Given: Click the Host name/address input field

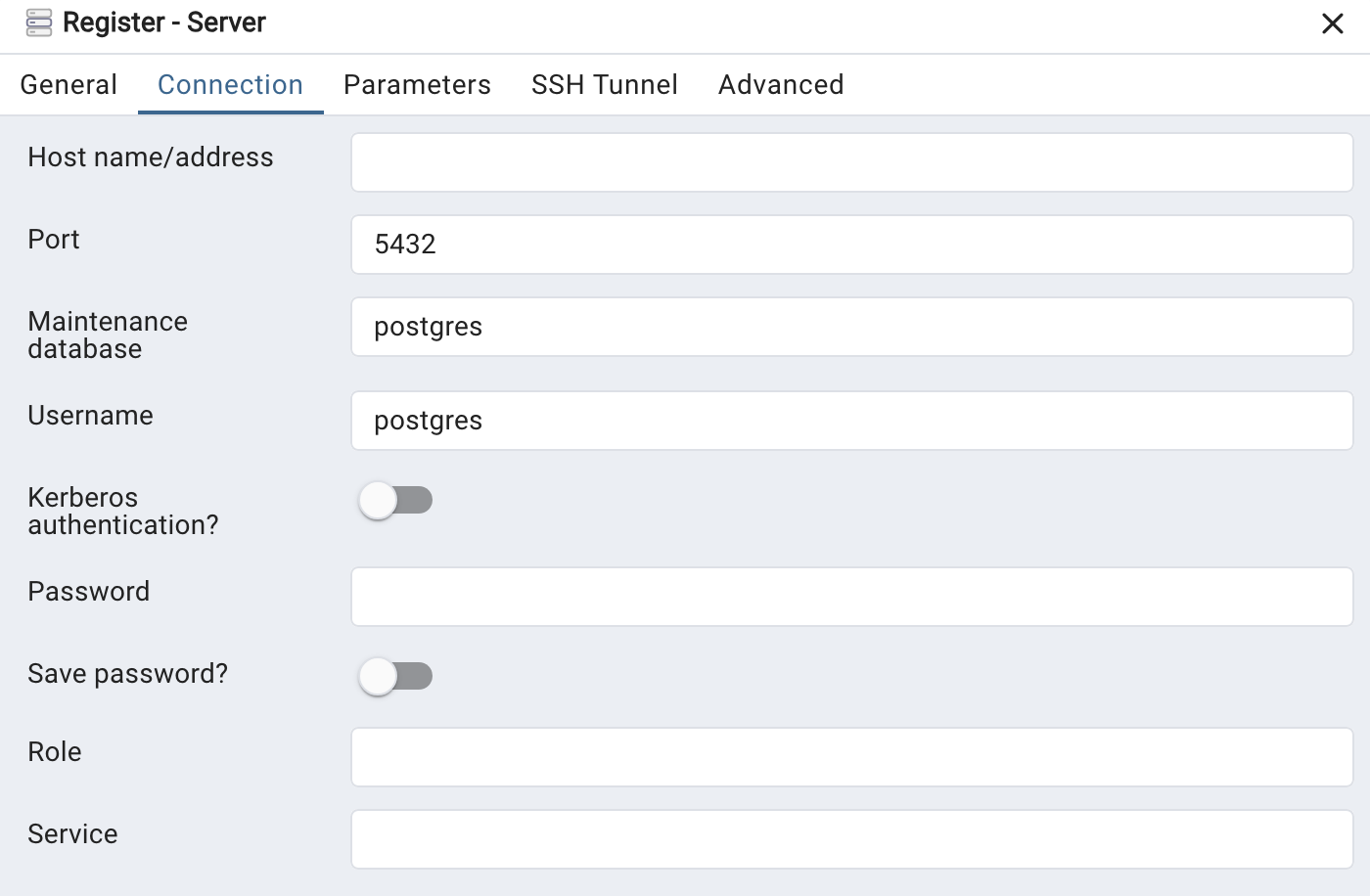Looking at the screenshot, I should click(x=851, y=162).
